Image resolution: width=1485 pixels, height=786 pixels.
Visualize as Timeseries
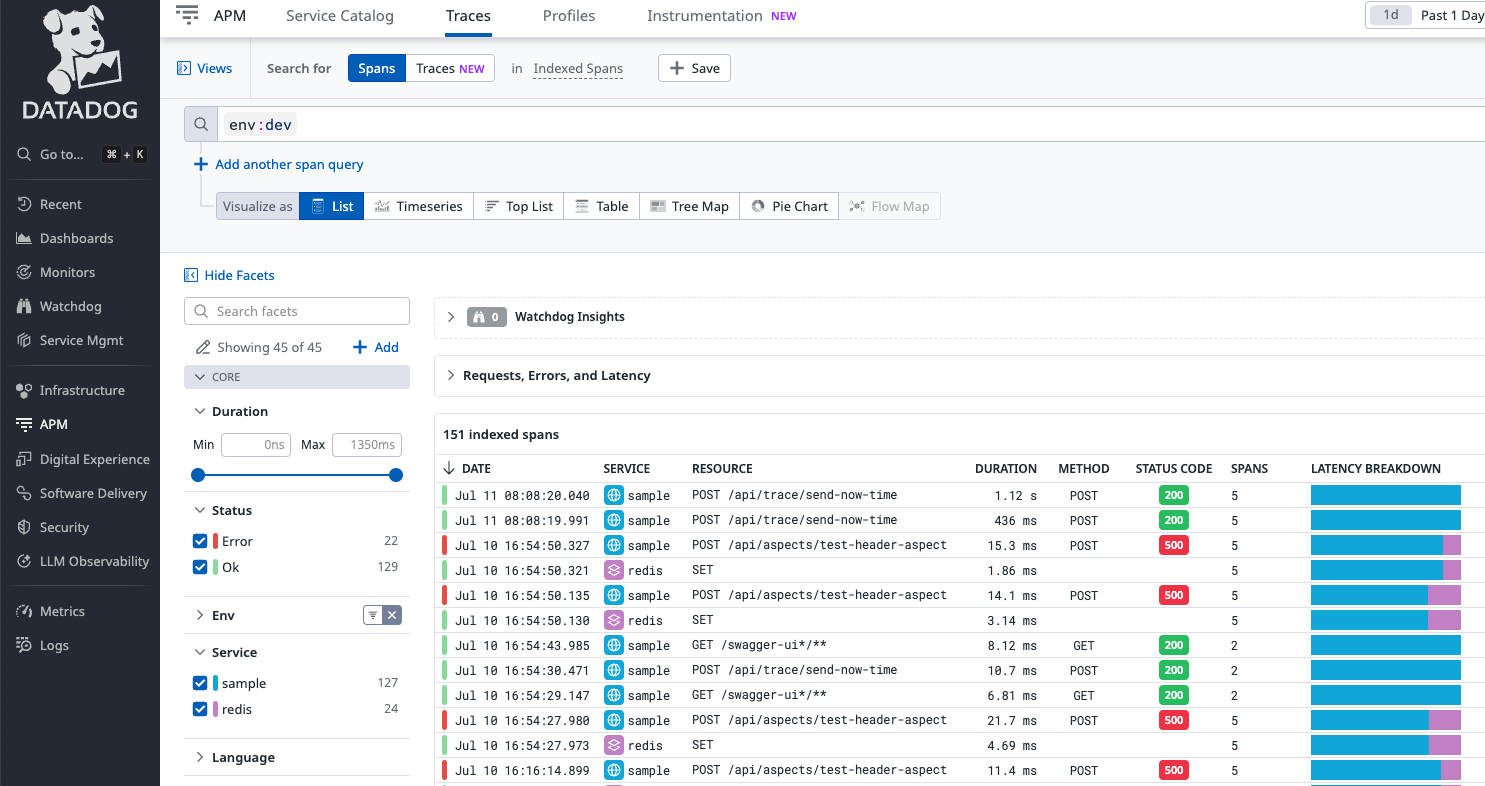[x=418, y=206]
